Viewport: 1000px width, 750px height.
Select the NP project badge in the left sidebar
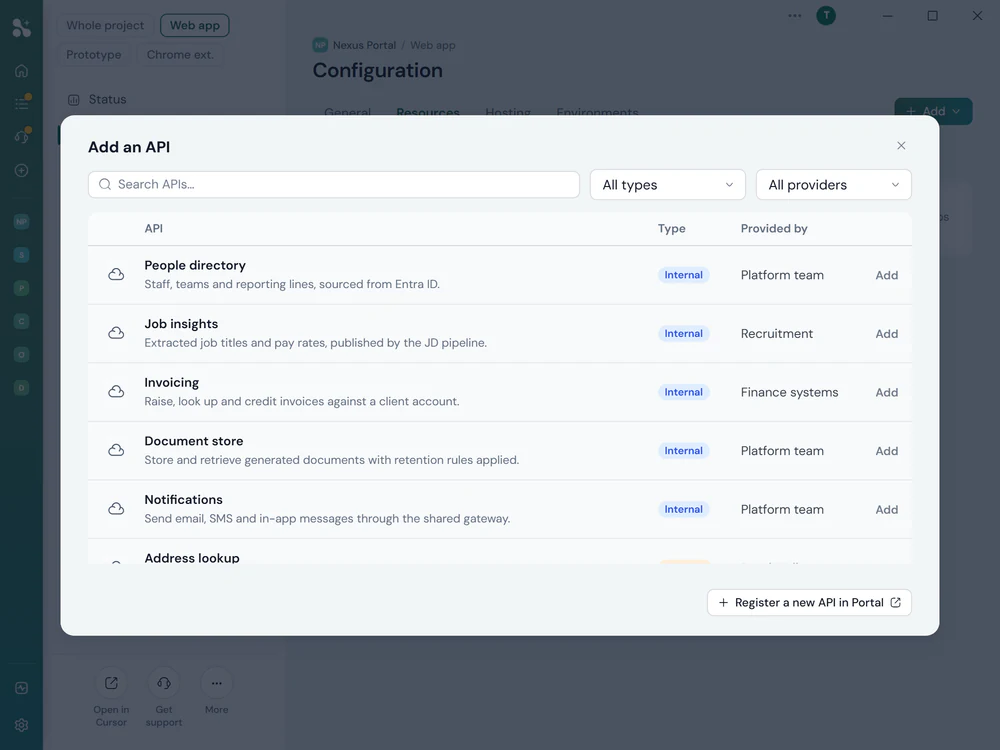coord(22,222)
